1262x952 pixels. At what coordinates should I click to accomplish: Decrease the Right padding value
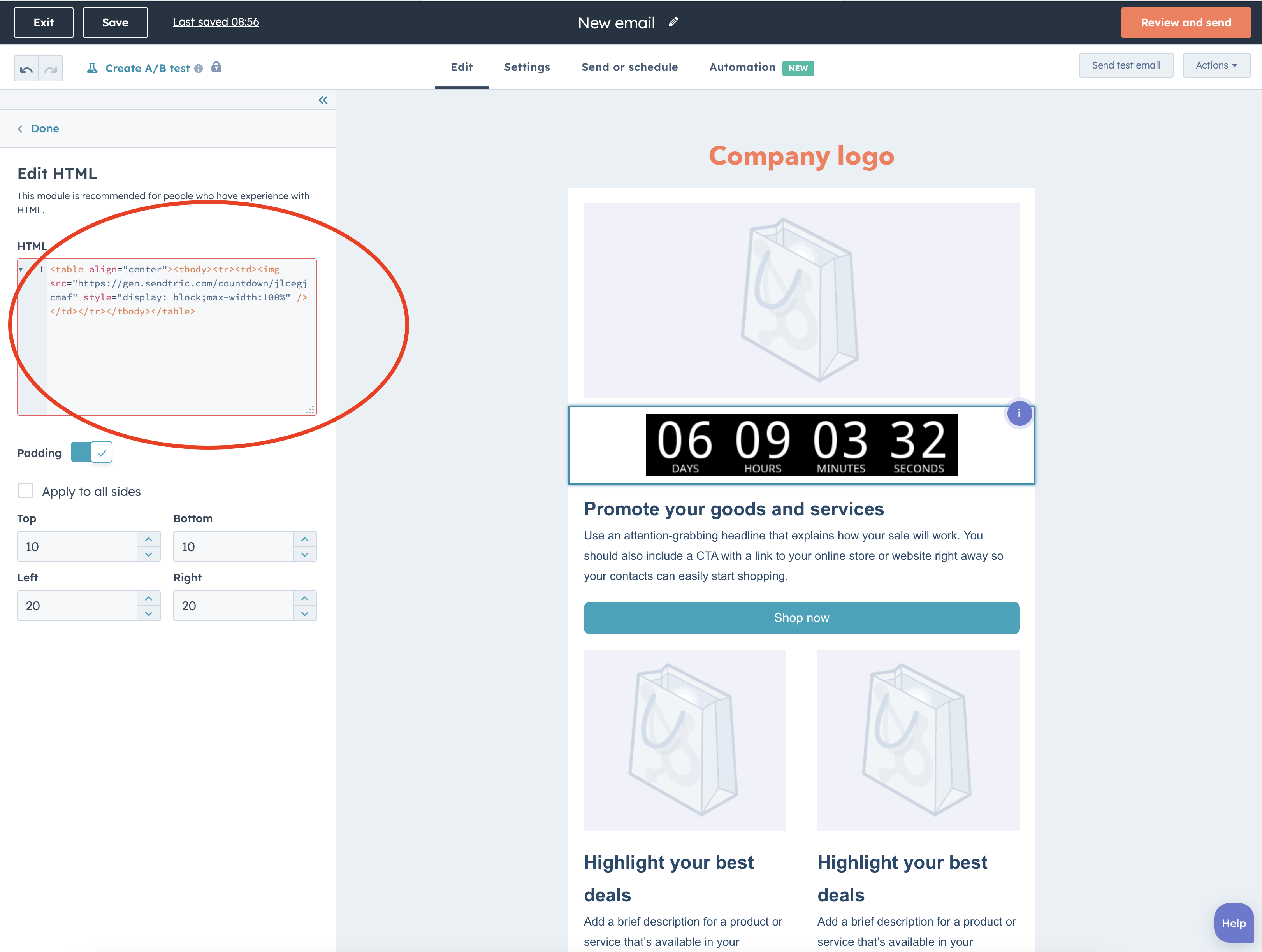coord(305,614)
